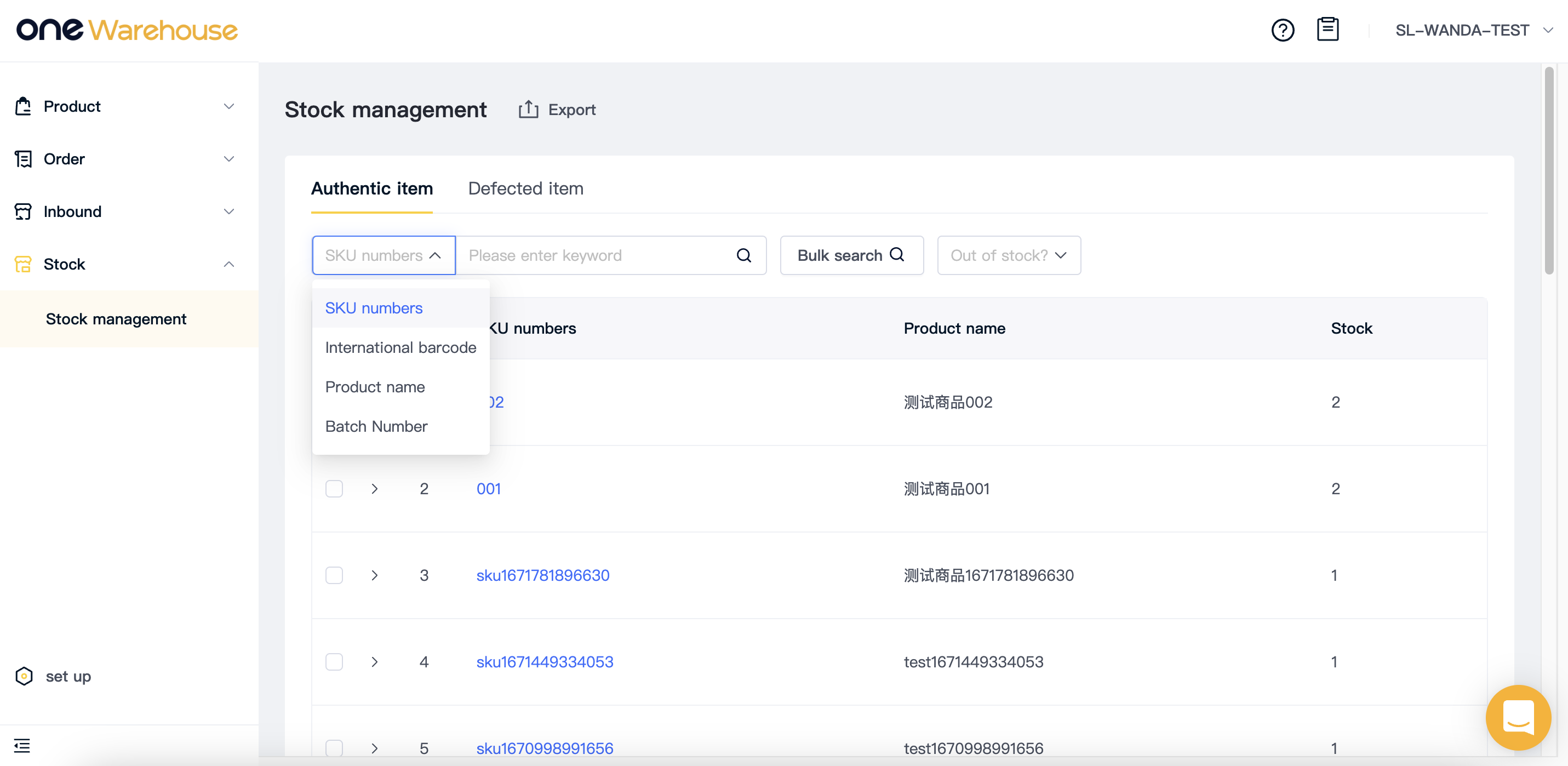The image size is (1568, 766).
Task: Click the vertical page scrollbar
Action: tap(1548, 170)
